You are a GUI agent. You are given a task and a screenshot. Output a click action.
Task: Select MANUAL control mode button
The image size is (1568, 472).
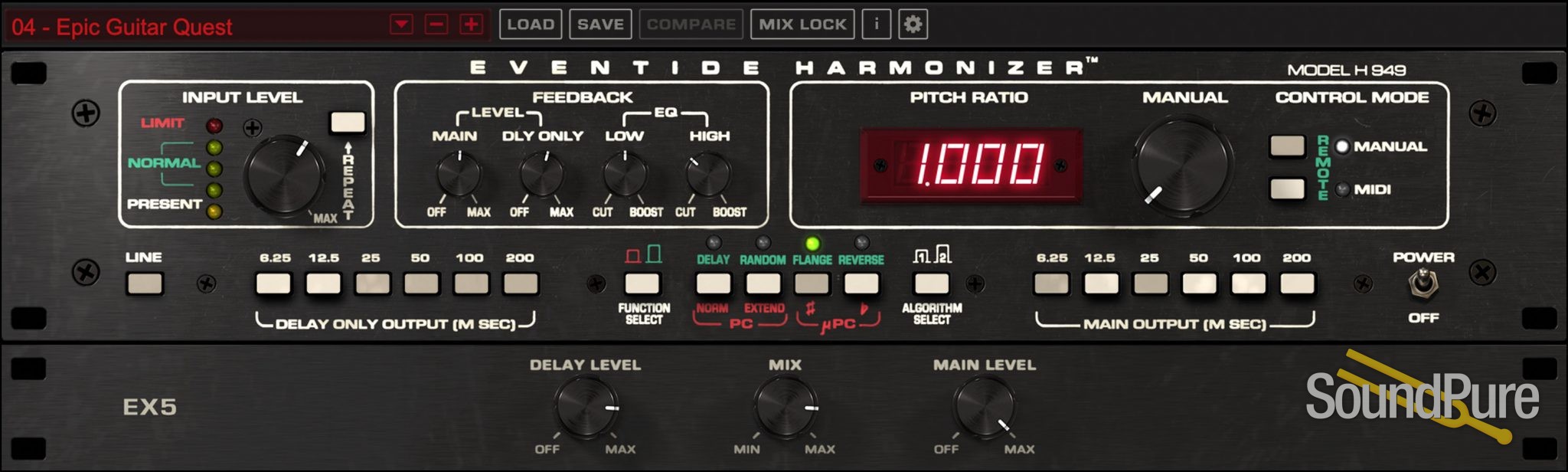(1287, 146)
